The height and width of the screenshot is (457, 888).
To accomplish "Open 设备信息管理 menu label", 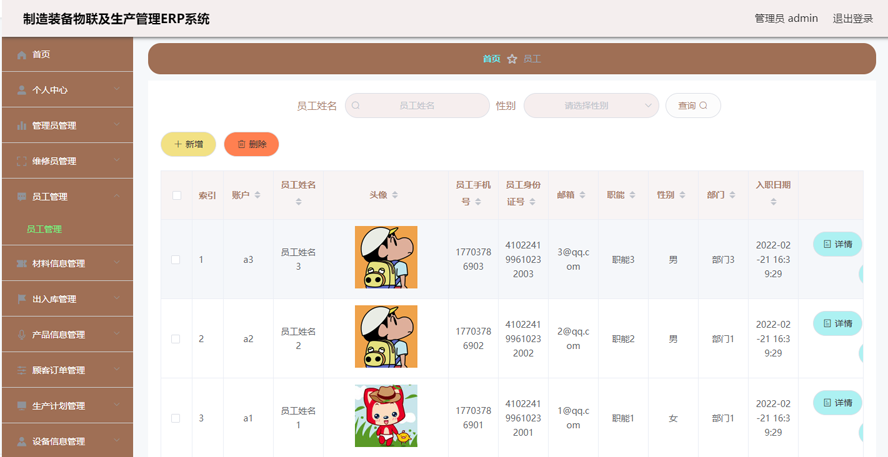I will pyautogui.click(x=58, y=442).
